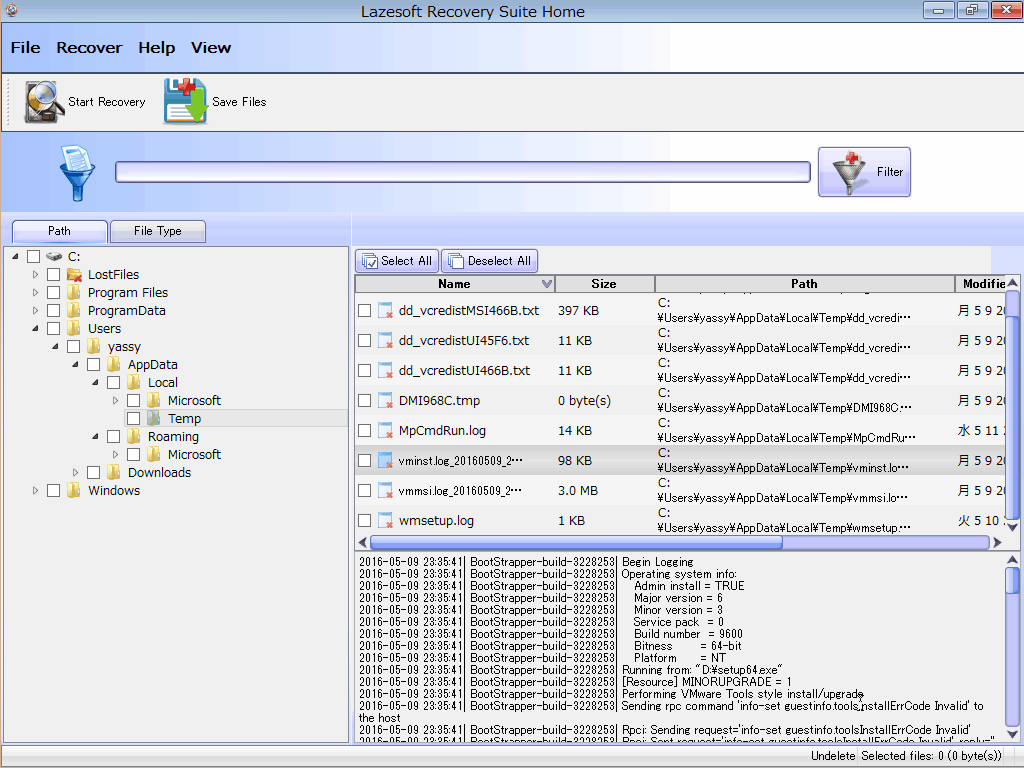Viewport: 1024px width, 768px height.
Task: Open the View menu
Action: 211,48
